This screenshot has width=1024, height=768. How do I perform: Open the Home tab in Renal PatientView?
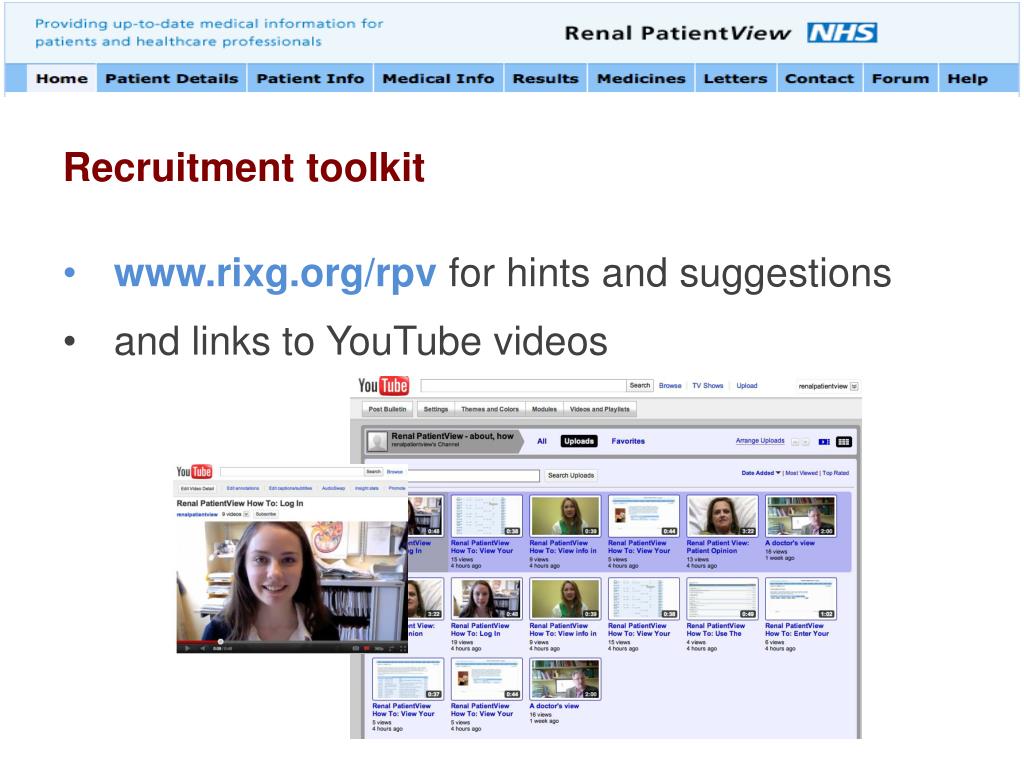tap(62, 78)
